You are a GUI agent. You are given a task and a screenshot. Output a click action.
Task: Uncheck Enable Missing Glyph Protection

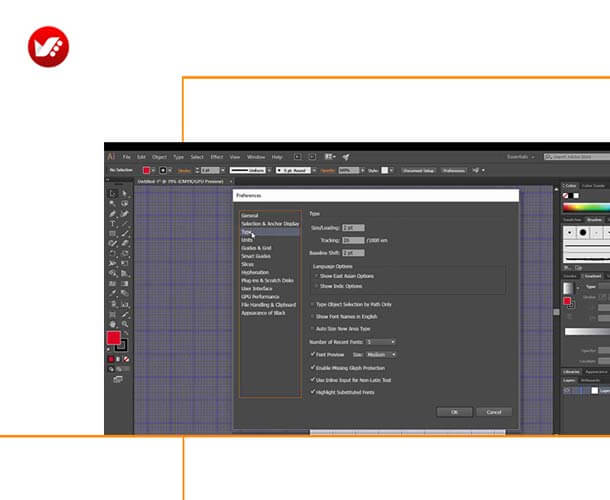pos(312,368)
